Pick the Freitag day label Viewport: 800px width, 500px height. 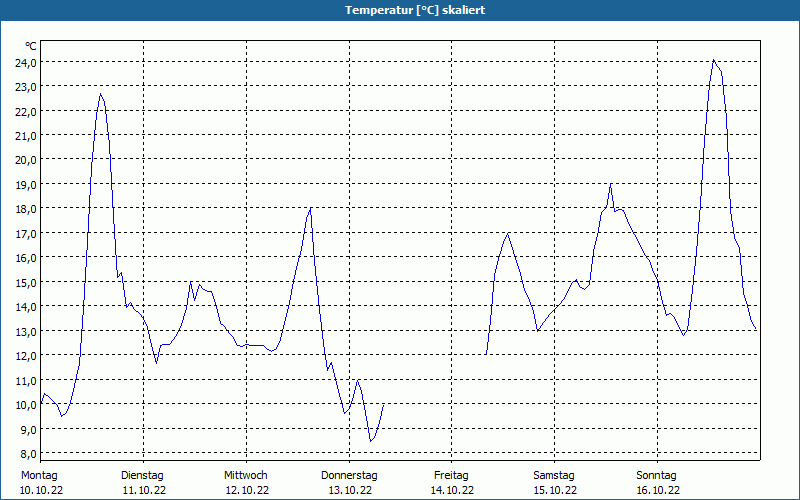[x=452, y=476]
